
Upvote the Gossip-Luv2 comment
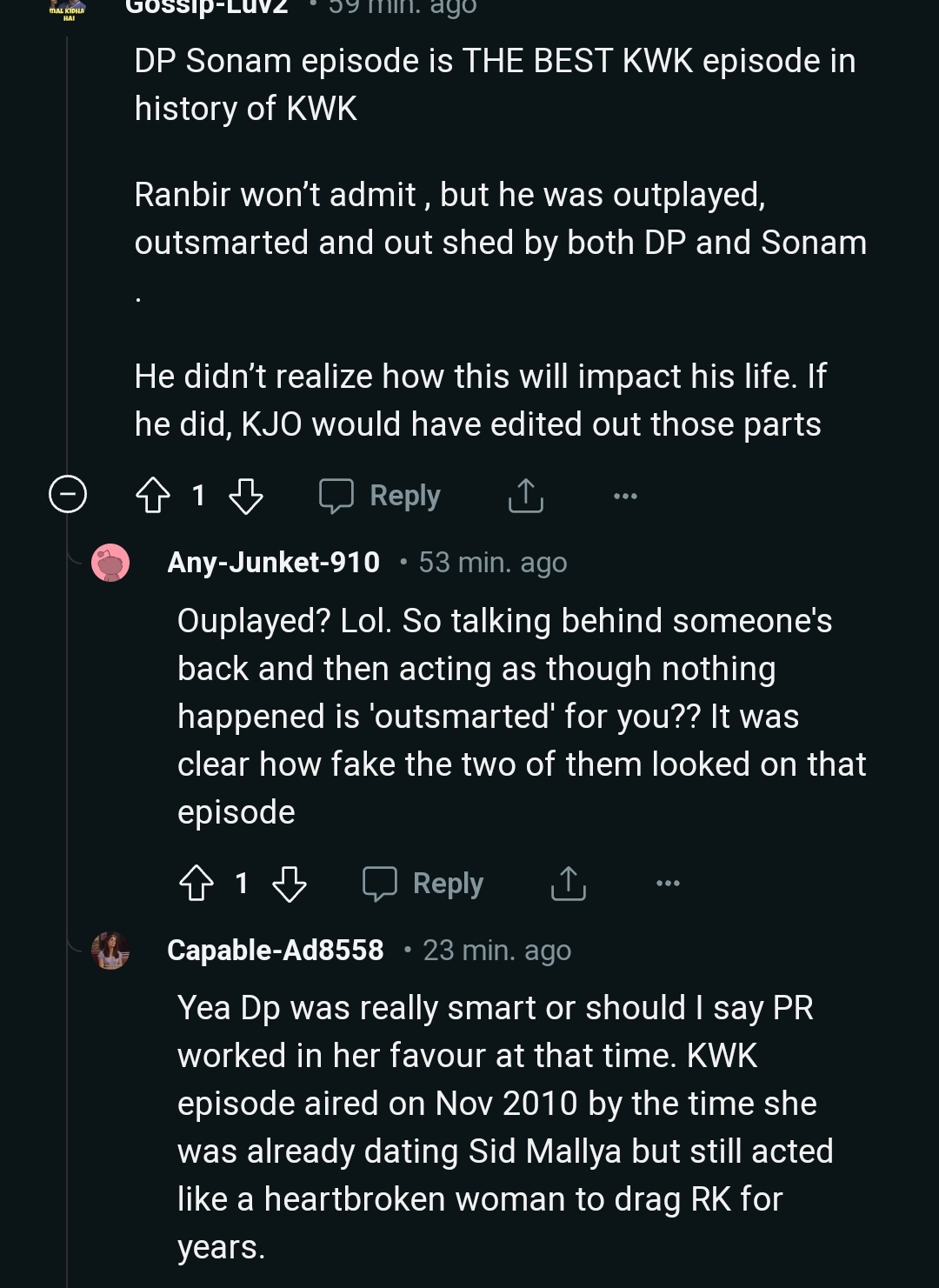[x=154, y=496]
